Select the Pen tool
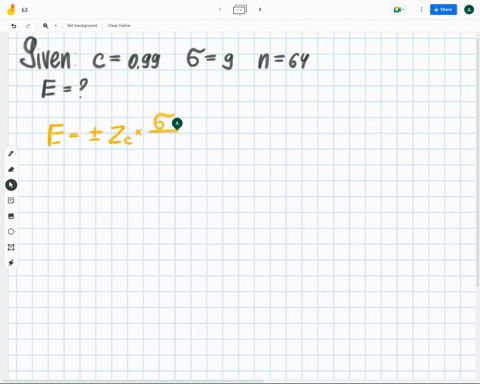Viewport: 480px width, 384px height. pos(11,154)
